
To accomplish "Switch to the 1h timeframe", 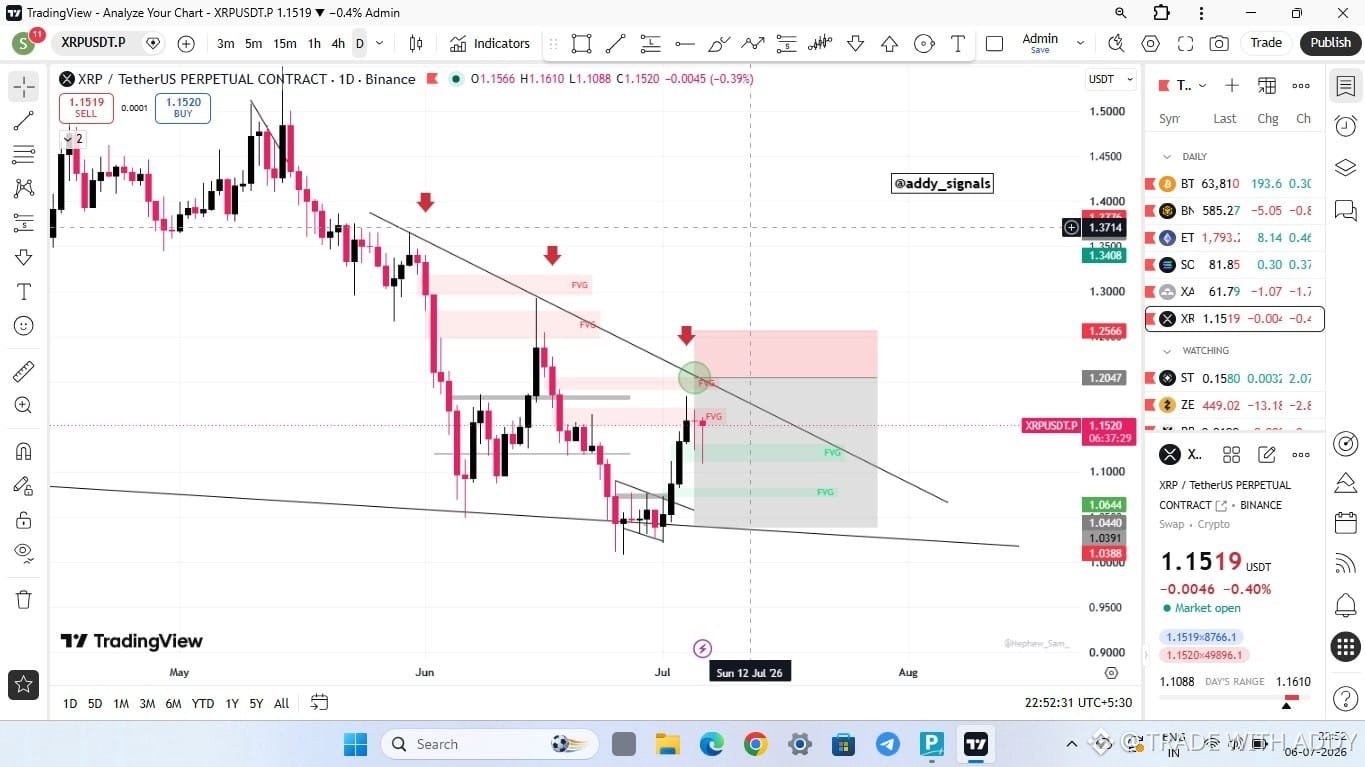I will click(x=314, y=43).
